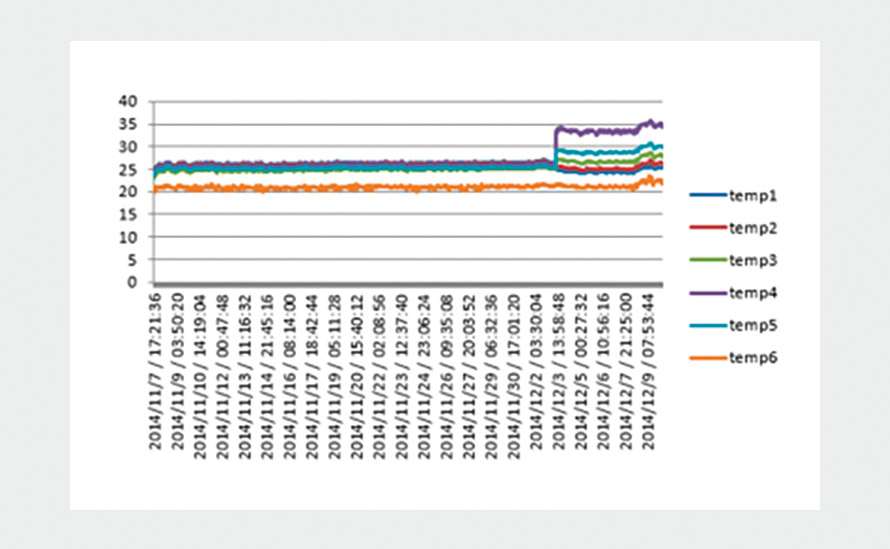This screenshot has height=549, width=890.
Task: Select the 0 label on the y-axis
Action: pyautogui.click(x=131, y=283)
